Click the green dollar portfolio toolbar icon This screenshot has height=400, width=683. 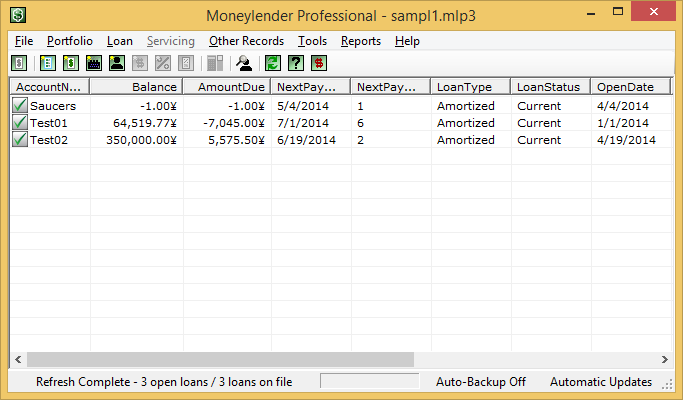coord(19,63)
